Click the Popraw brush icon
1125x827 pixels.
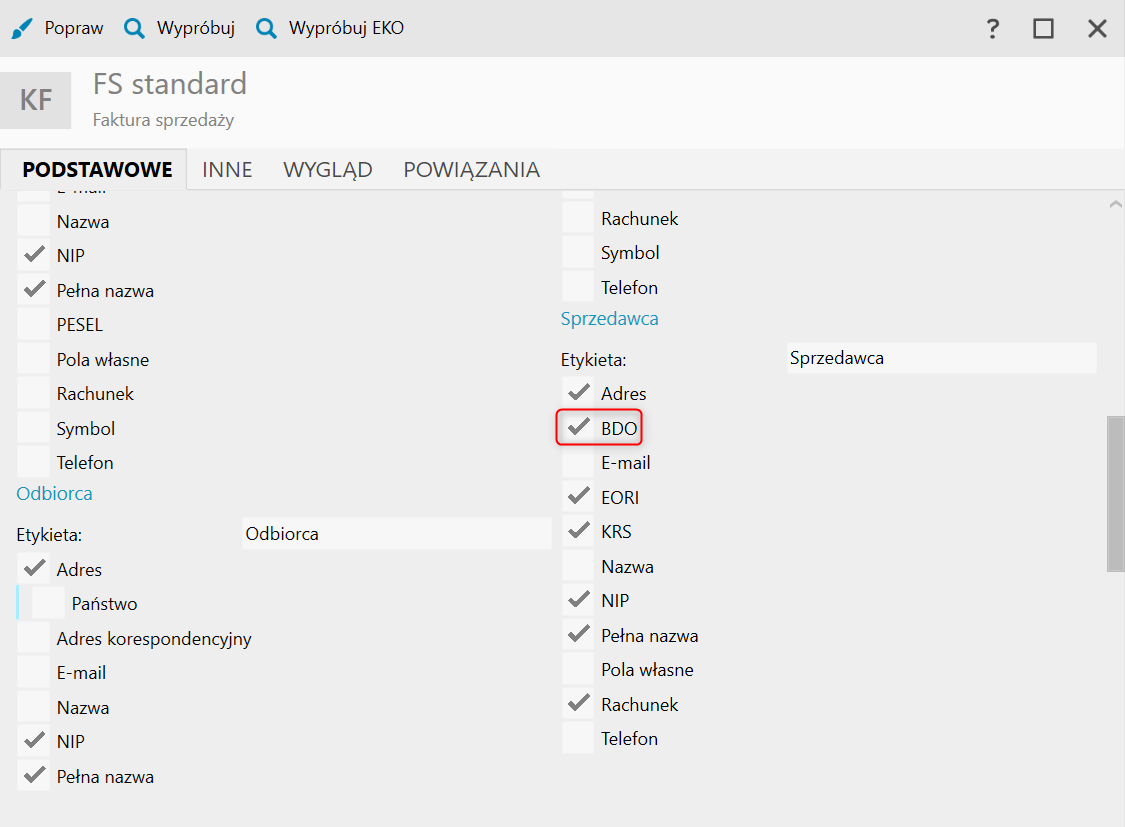pos(22,28)
